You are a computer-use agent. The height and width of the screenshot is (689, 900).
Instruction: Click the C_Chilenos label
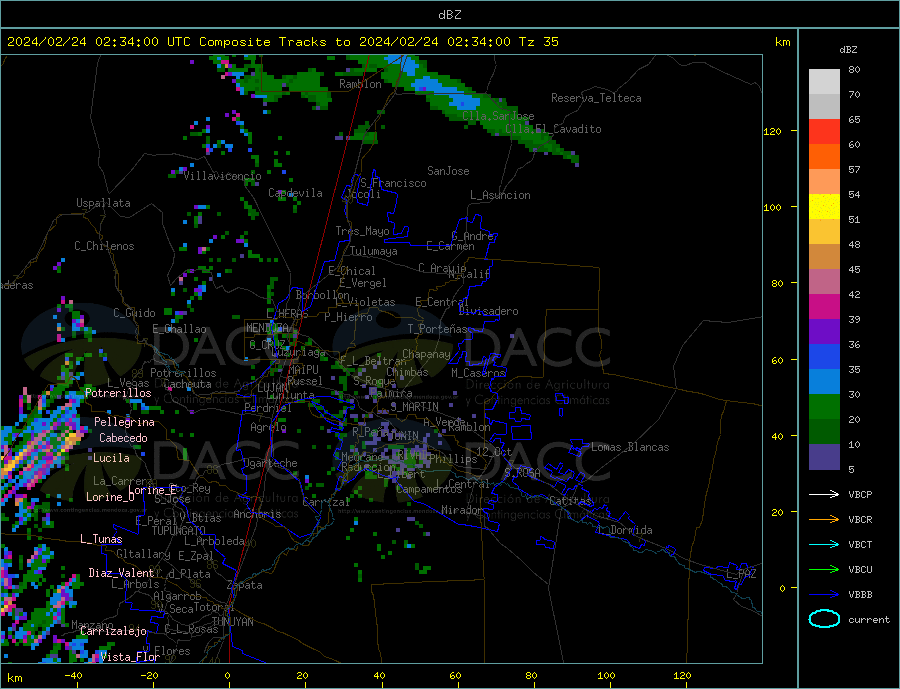click(104, 246)
